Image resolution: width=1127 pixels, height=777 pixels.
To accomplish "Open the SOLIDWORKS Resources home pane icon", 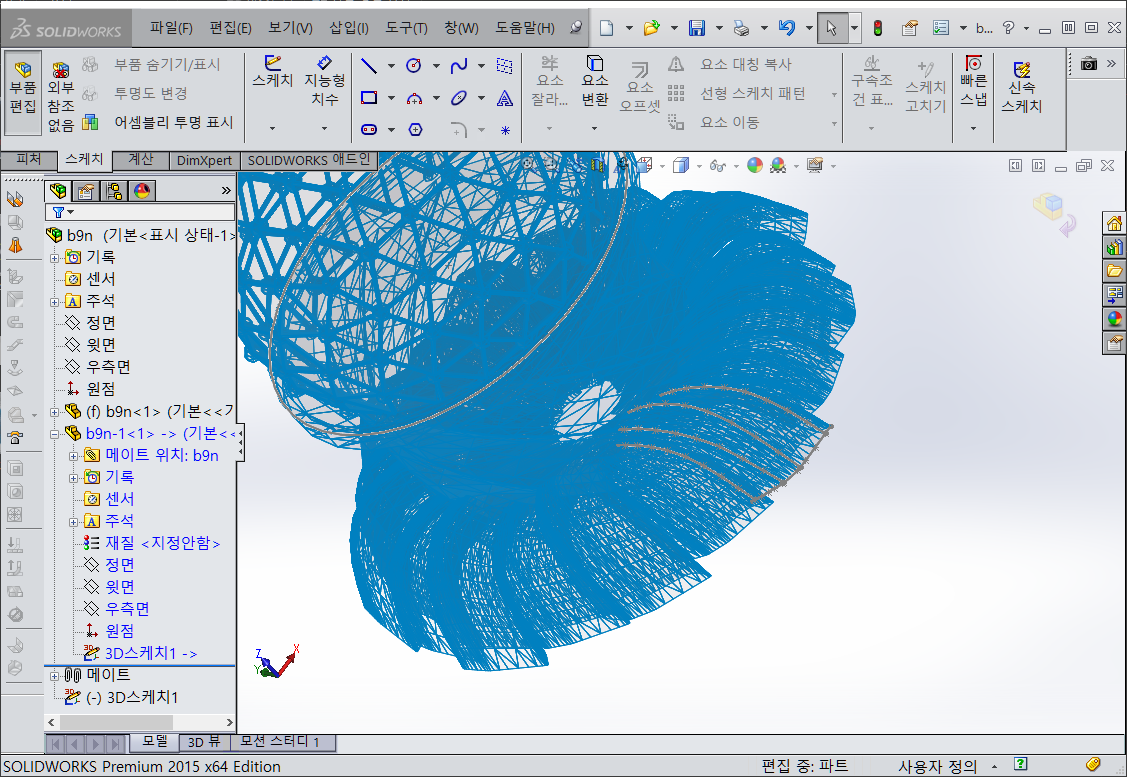I will [x=1114, y=224].
